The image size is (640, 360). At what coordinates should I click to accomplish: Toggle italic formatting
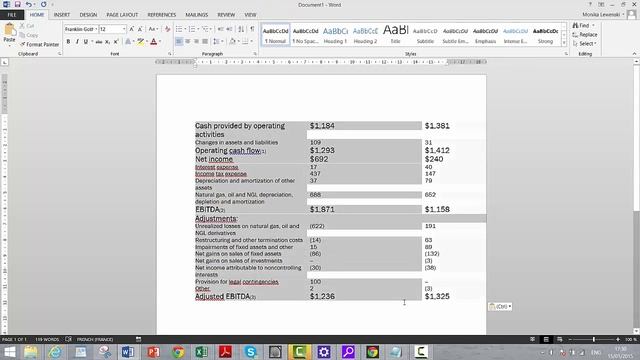pos(77,42)
